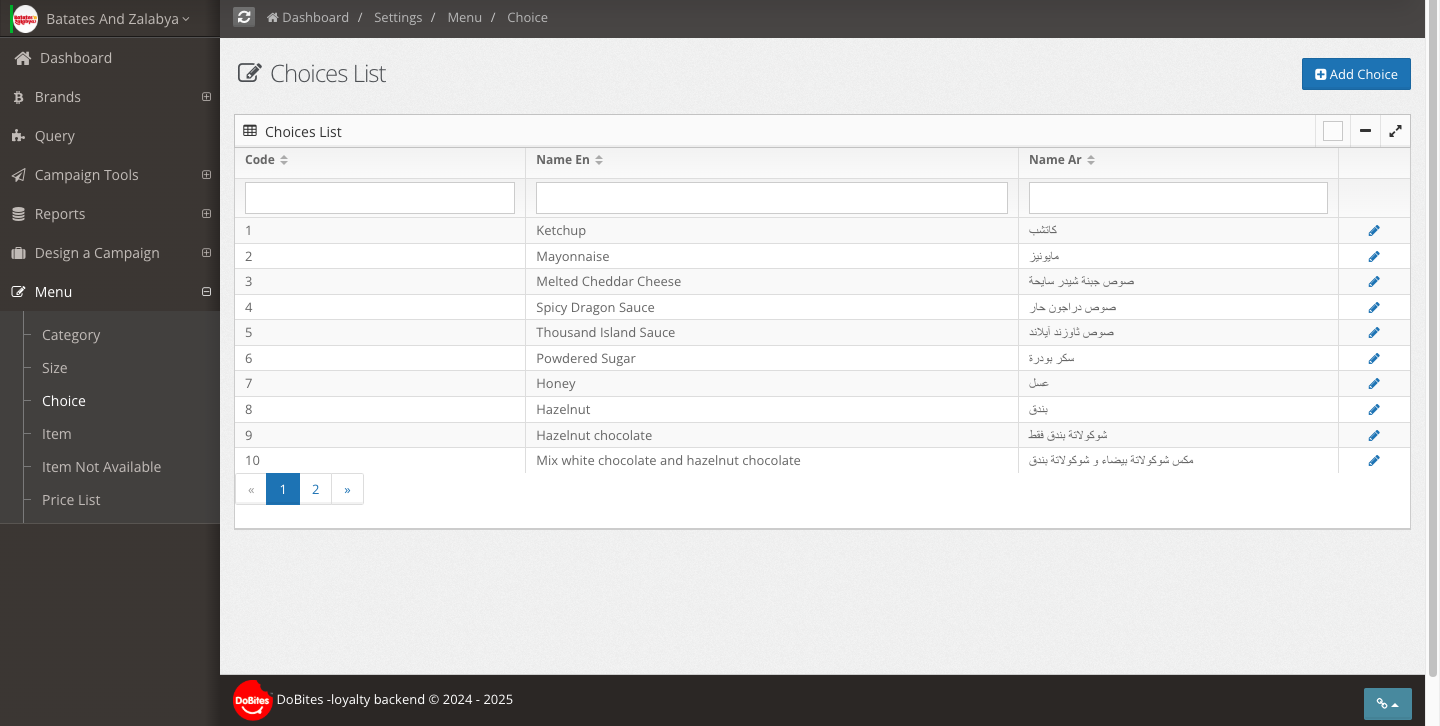
Task: Click the Powdered Sugar cell
Action: (x=772, y=358)
